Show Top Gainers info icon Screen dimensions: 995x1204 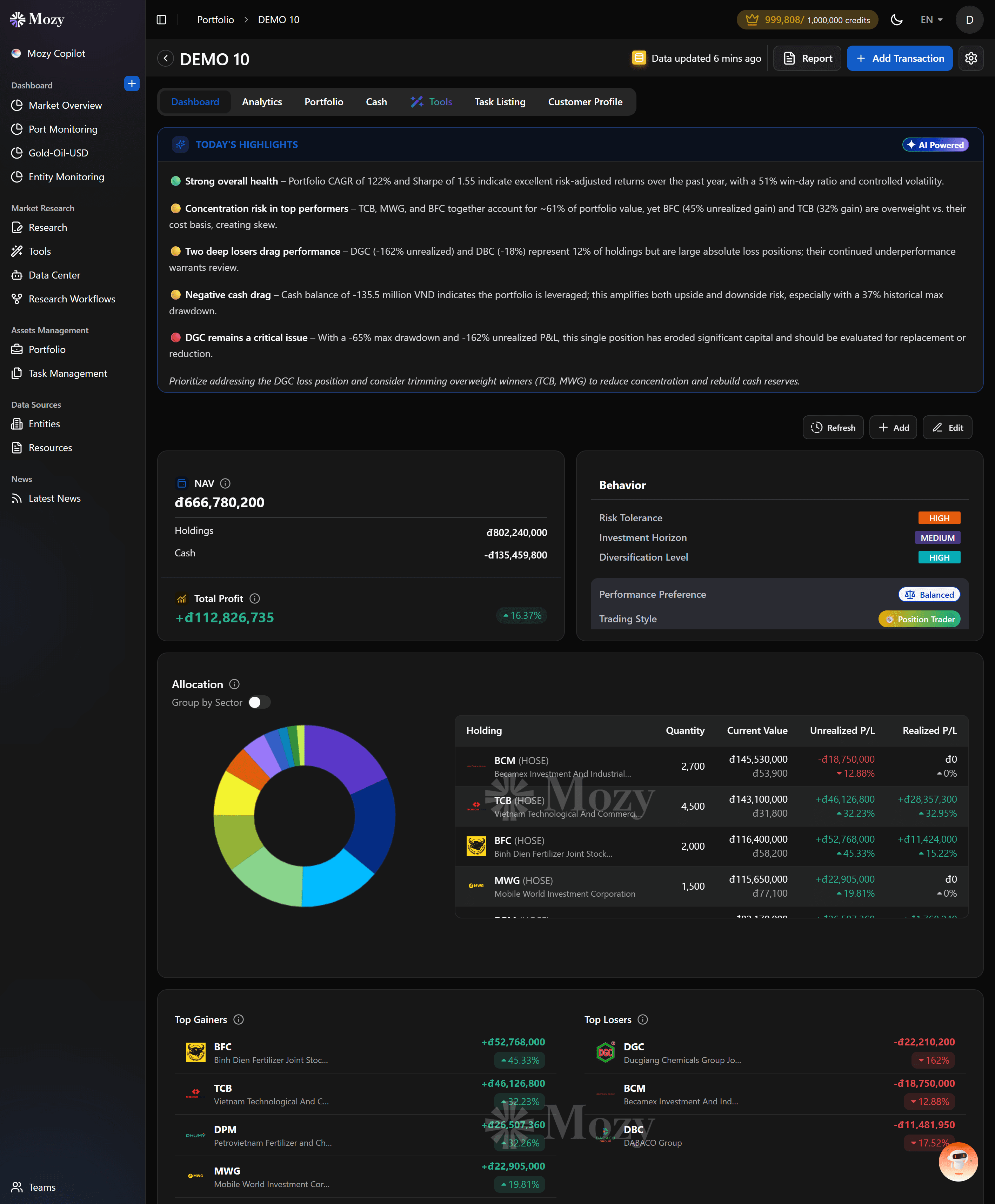coord(239,1019)
